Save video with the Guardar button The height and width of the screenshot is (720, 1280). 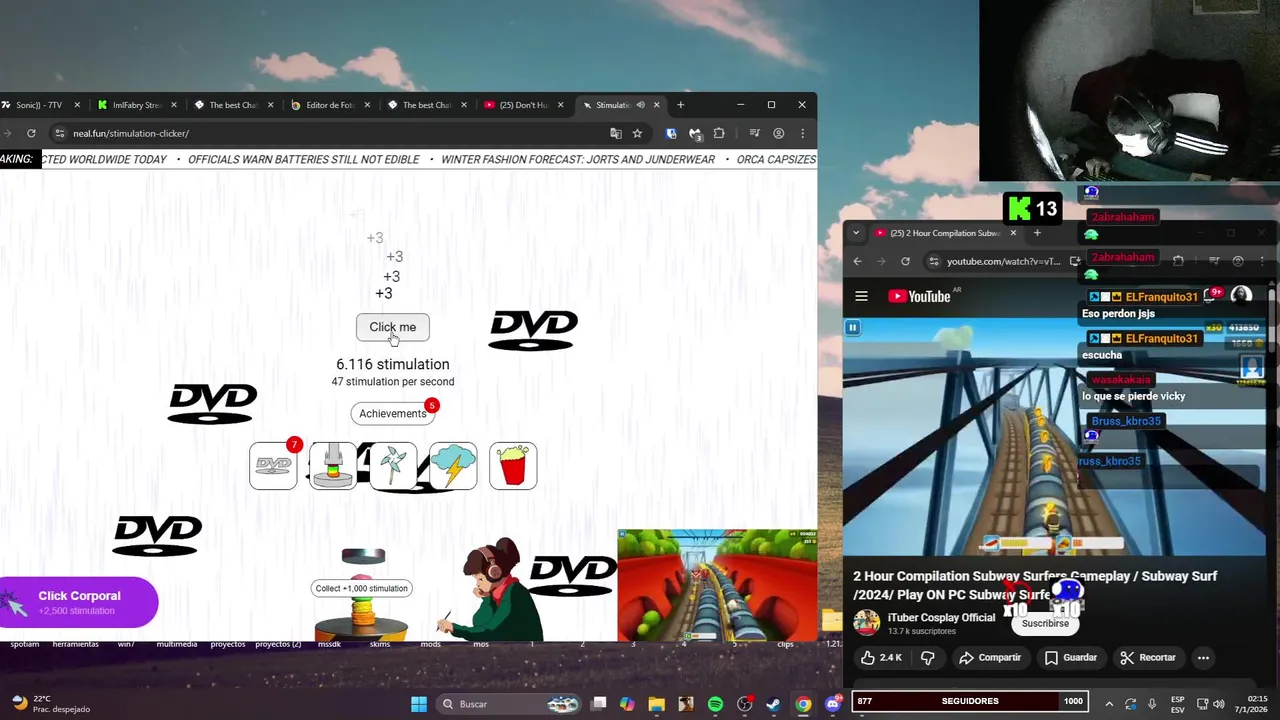click(x=1070, y=657)
